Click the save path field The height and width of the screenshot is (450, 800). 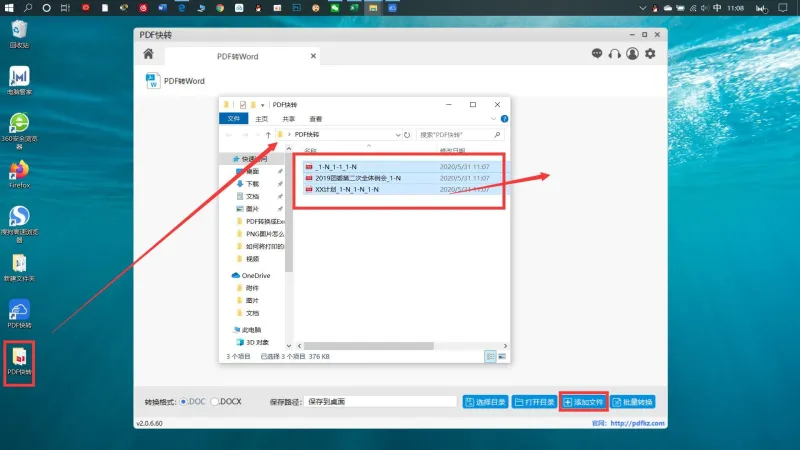click(x=380, y=402)
